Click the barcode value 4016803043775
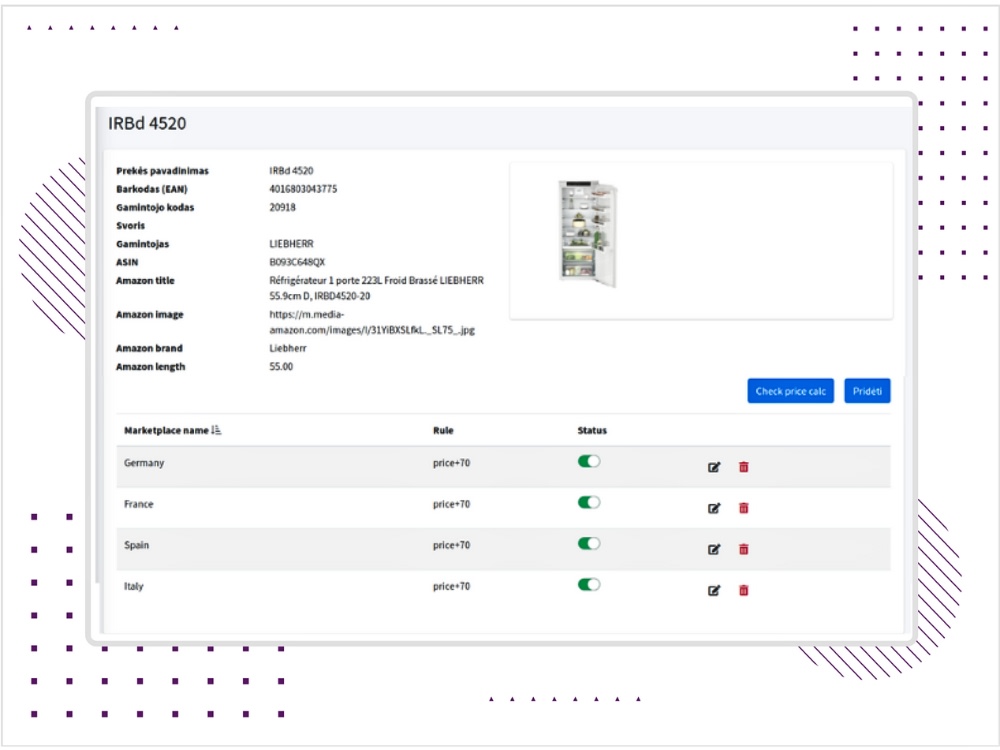 pos(303,189)
